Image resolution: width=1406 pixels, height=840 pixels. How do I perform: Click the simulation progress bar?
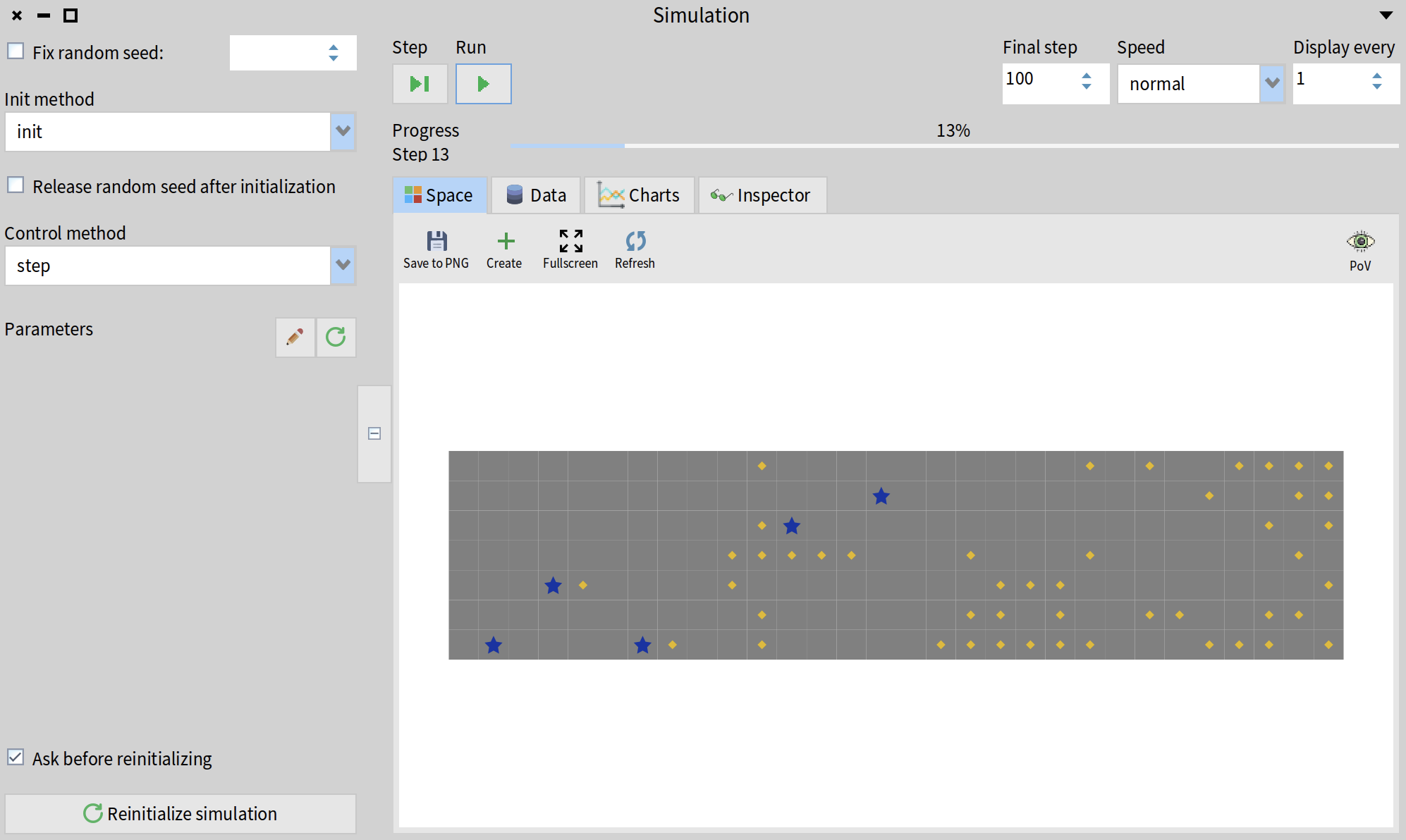953,145
